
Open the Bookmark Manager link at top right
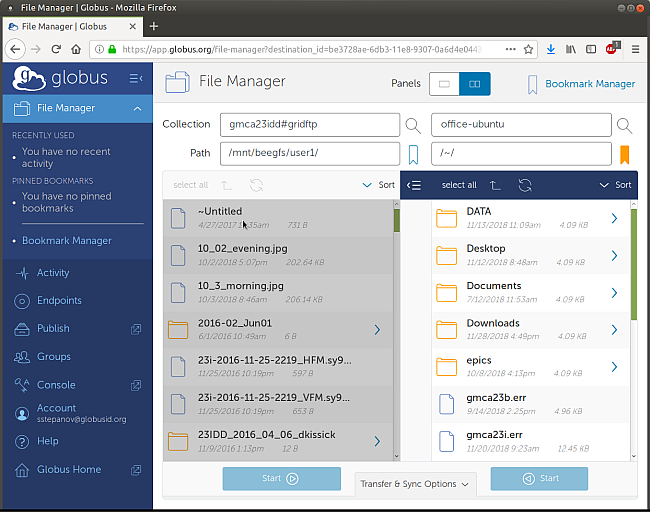590,84
